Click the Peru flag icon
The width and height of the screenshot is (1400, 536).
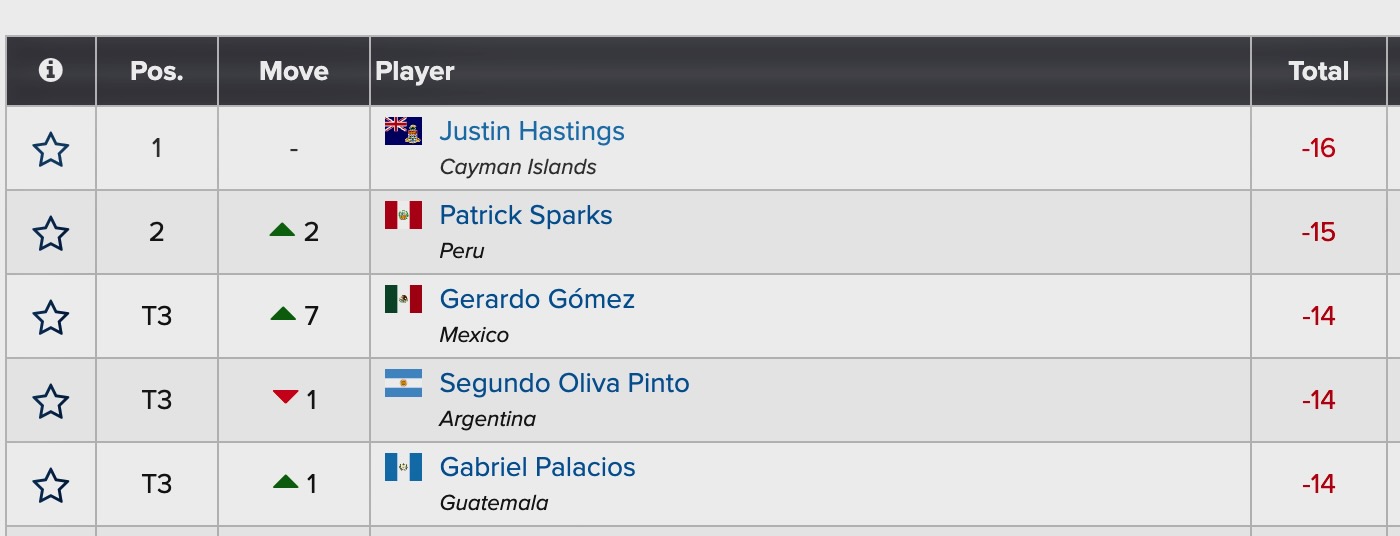point(403,215)
